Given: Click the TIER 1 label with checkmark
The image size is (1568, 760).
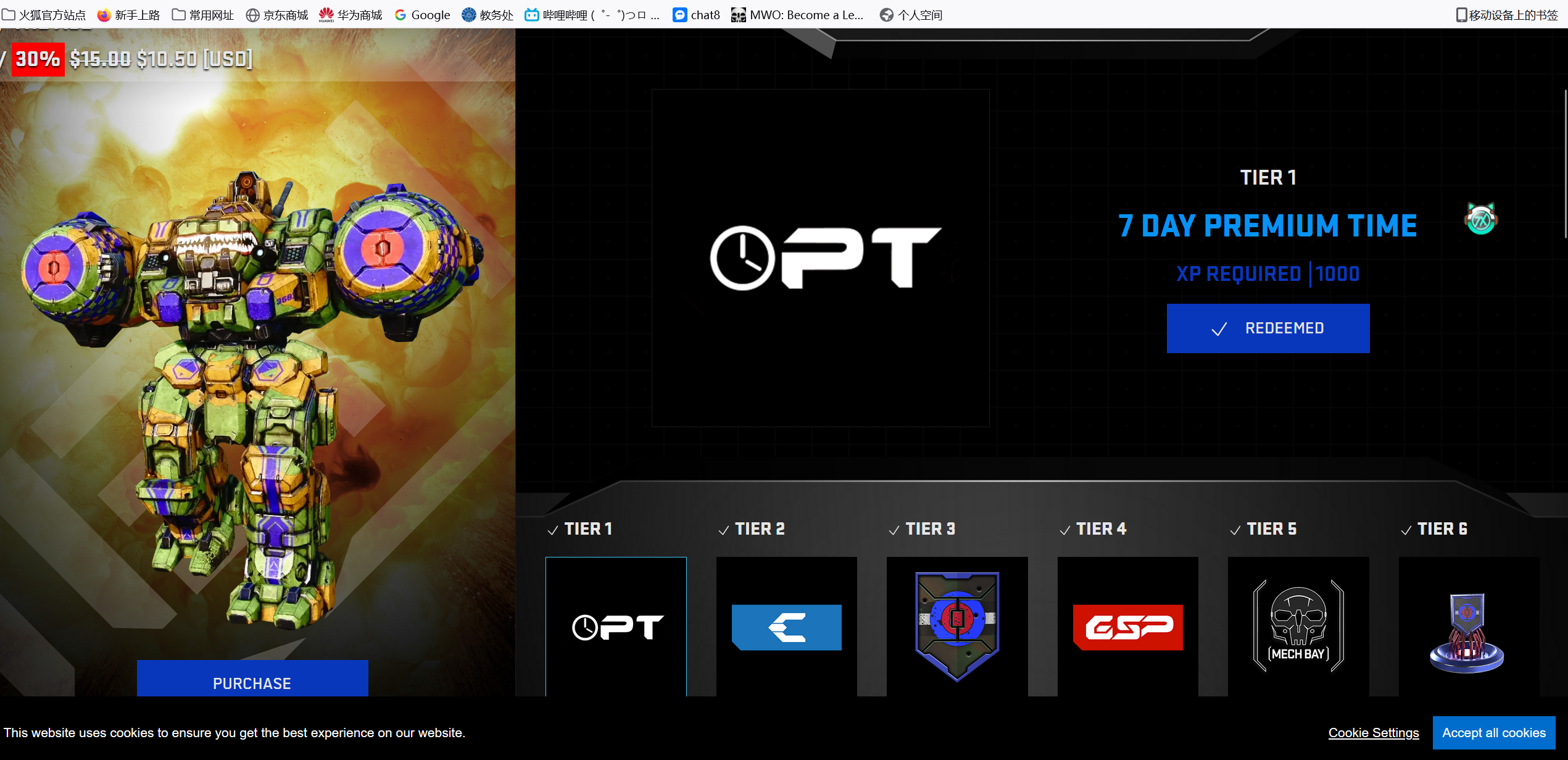Looking at the screenshot, I should pyautogui.click(x=579, y=529).
